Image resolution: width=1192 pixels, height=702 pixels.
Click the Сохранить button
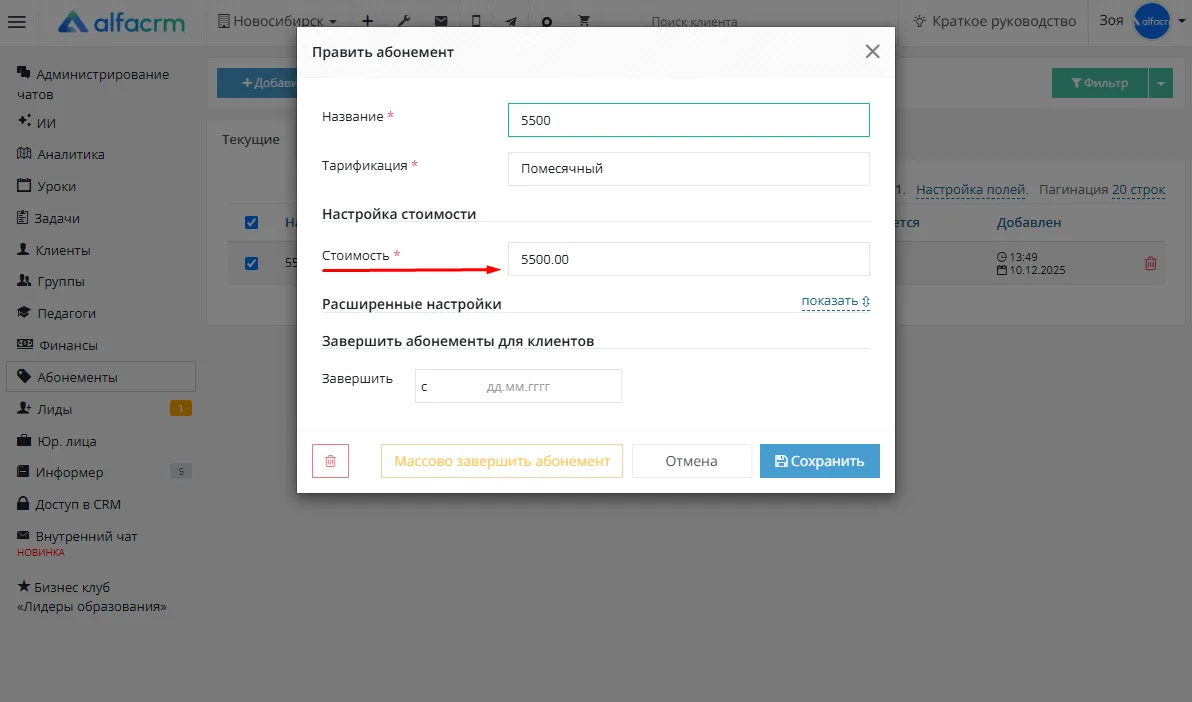tap(820, 461)
